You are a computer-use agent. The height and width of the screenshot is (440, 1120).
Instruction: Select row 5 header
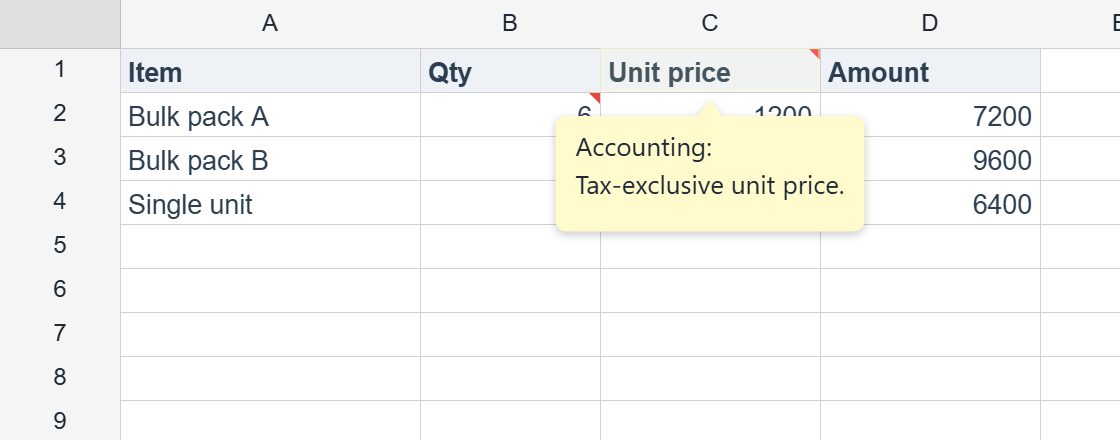[x=60, y=246]
